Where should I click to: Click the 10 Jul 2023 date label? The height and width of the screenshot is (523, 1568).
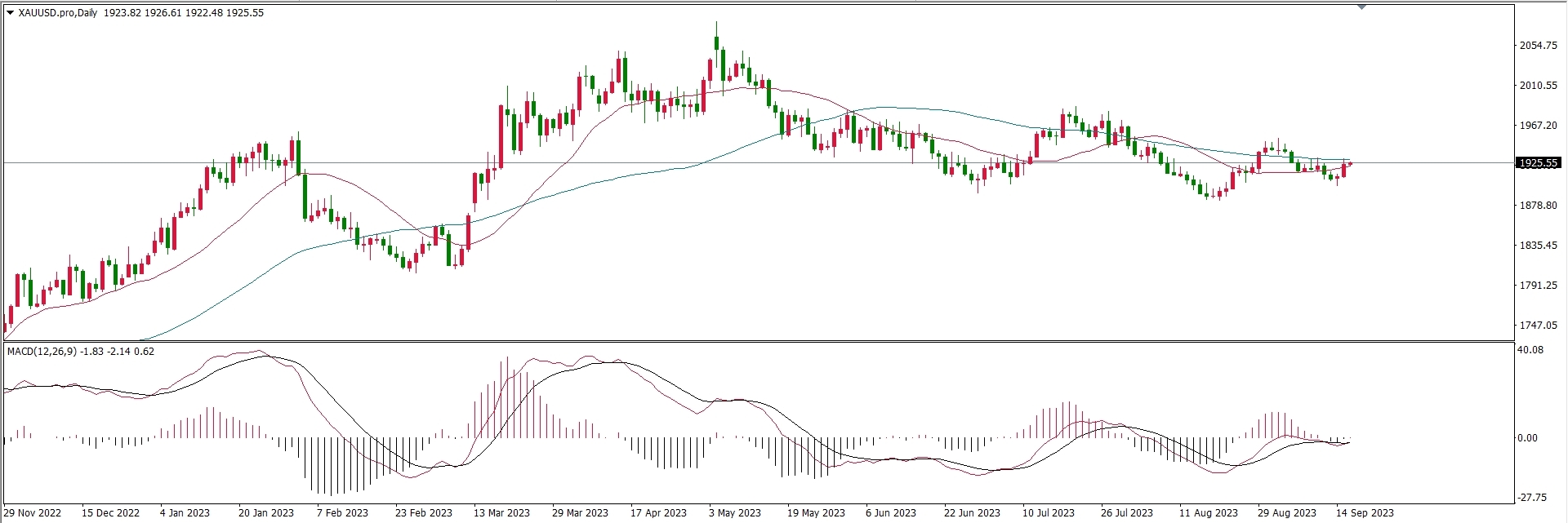click(x=1049, y=513)
